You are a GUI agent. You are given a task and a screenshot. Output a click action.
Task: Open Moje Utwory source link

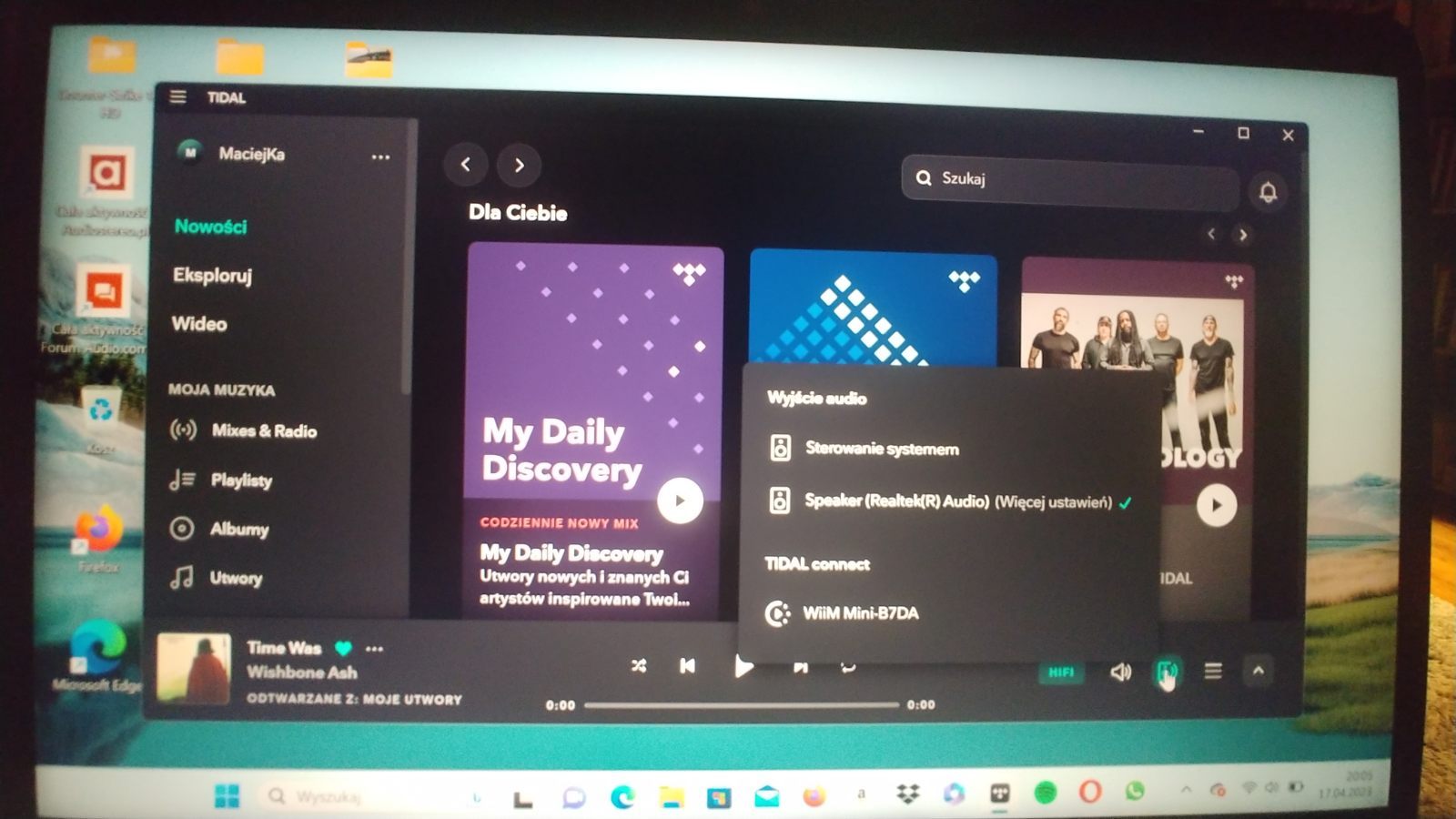[x=412, y=700]
